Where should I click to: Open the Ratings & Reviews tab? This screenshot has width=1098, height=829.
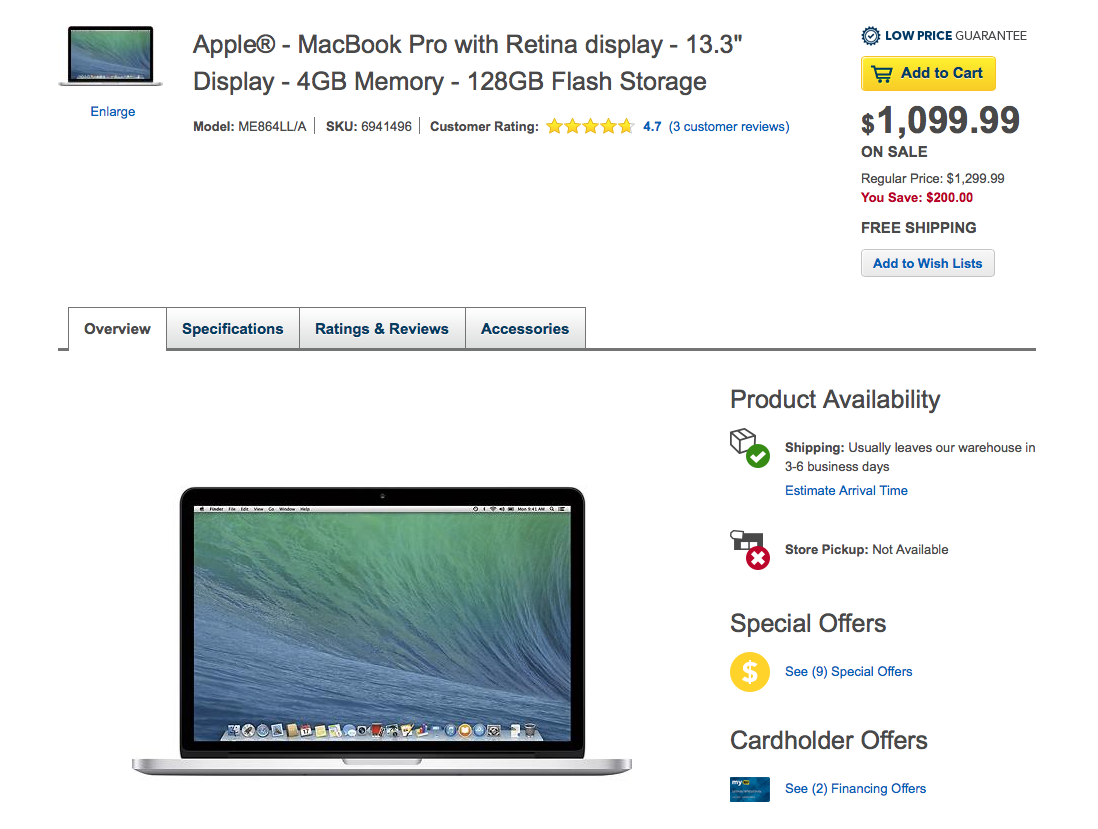point(382,328)
